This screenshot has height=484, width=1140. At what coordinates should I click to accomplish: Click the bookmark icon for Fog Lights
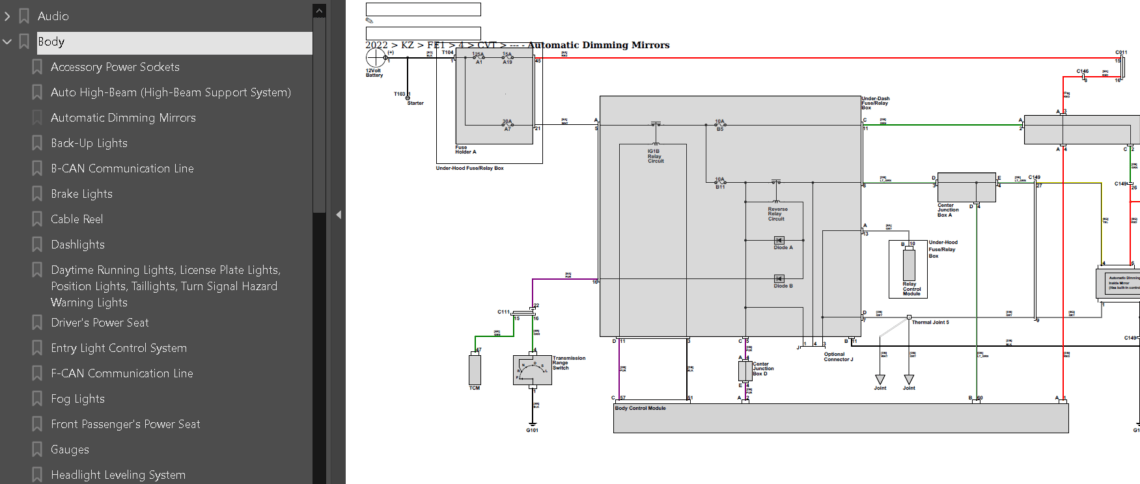pos(37,399)
